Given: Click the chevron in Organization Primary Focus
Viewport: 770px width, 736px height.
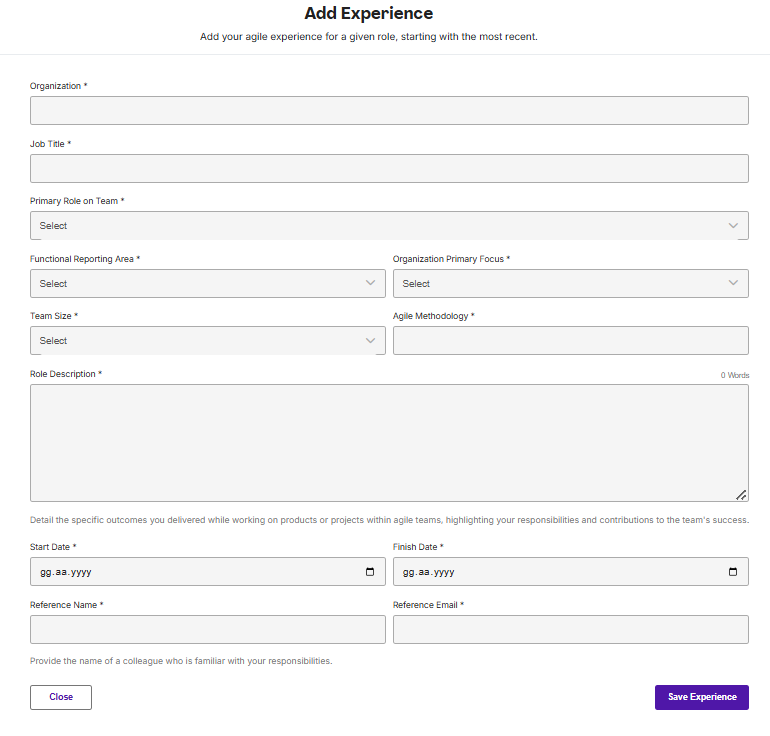Looking at the screenshot, I should (x=733, y=284).
